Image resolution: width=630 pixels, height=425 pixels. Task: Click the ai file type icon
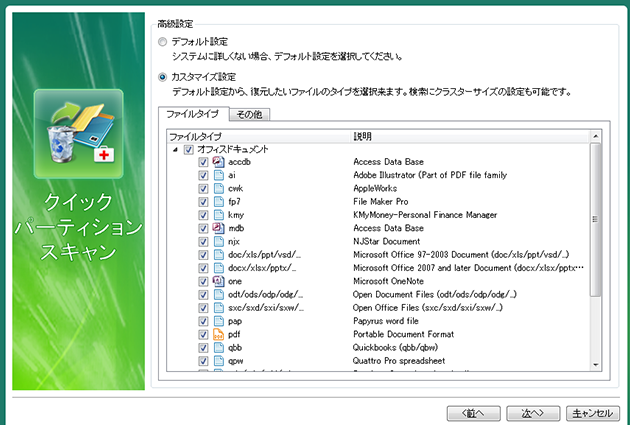point(218,175)
